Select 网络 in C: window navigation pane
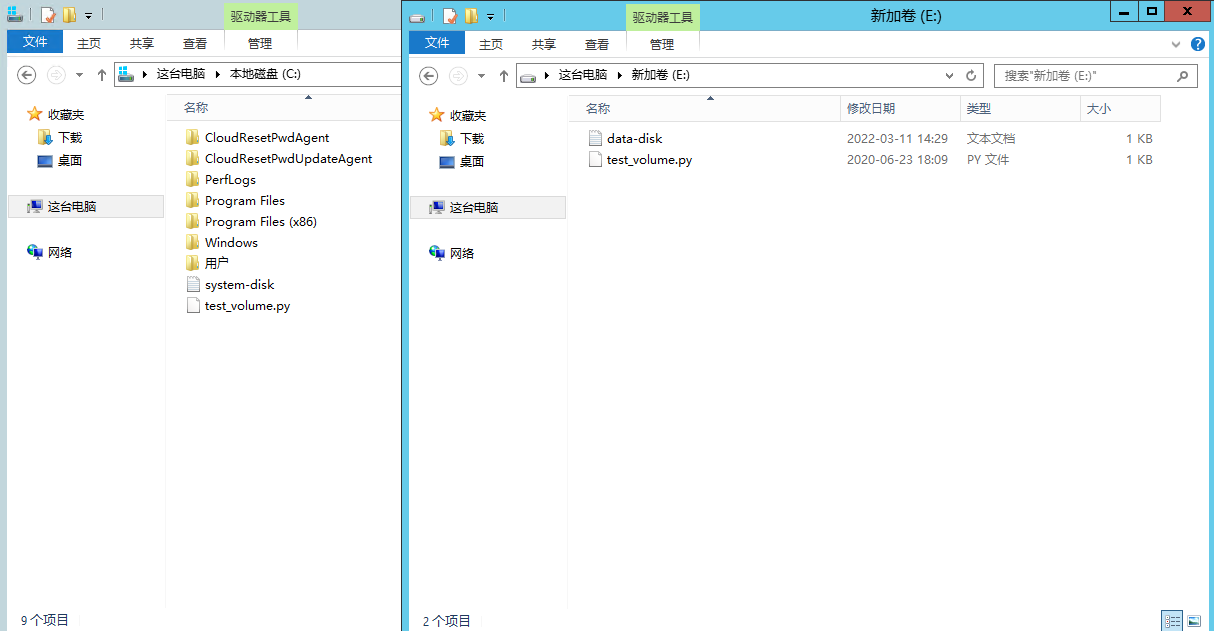The width and height of the screenshot is (1214, 631). pos(60,252)
